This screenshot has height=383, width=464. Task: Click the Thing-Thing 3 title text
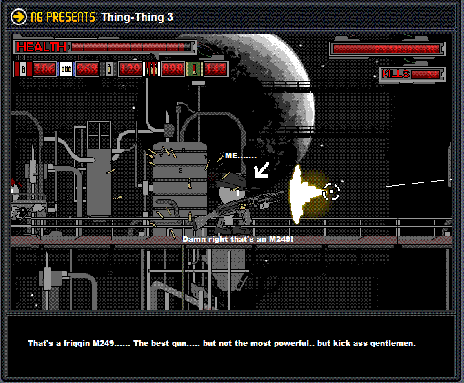pyautogui.click(x=137, y=17)
